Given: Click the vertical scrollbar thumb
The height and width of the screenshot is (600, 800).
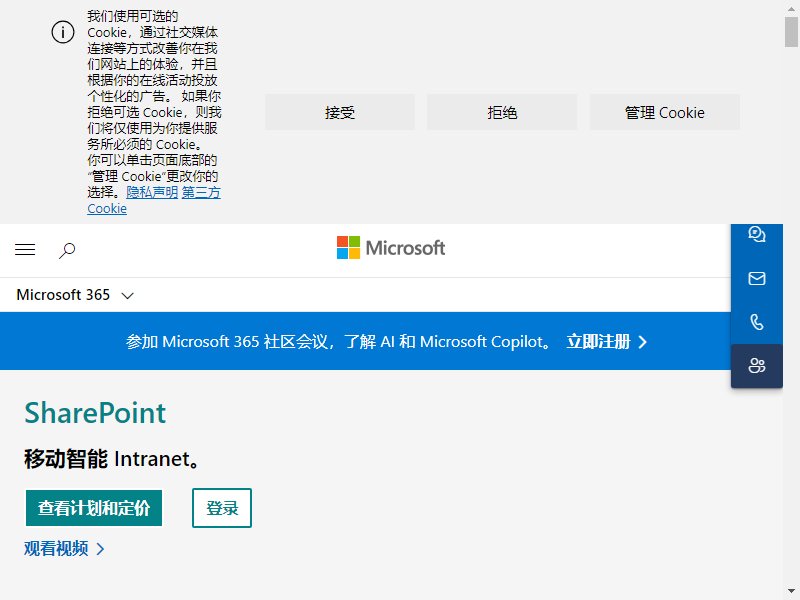Looking at the screenshot, I should coord(791,32).
